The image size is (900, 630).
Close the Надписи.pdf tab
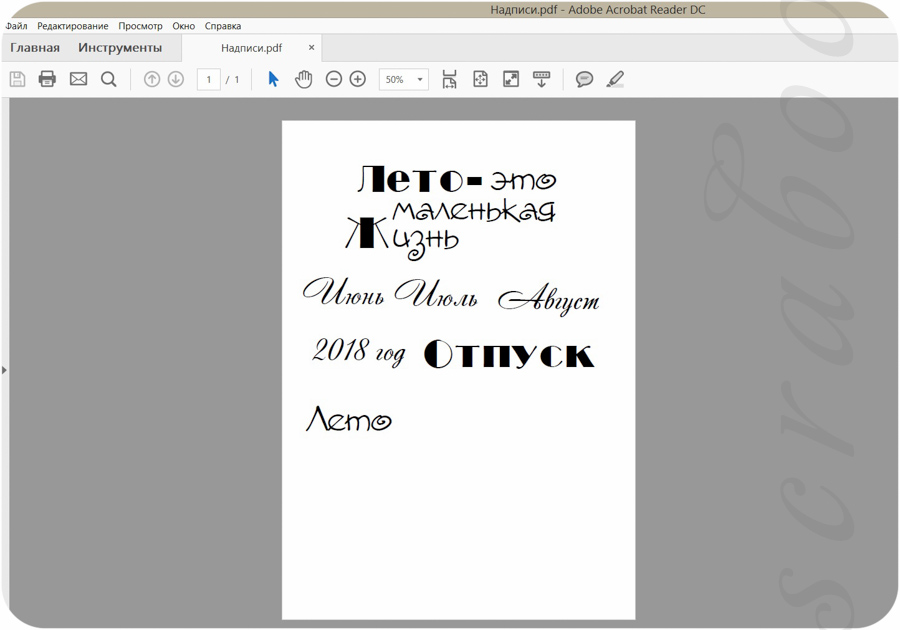(312, 48)
